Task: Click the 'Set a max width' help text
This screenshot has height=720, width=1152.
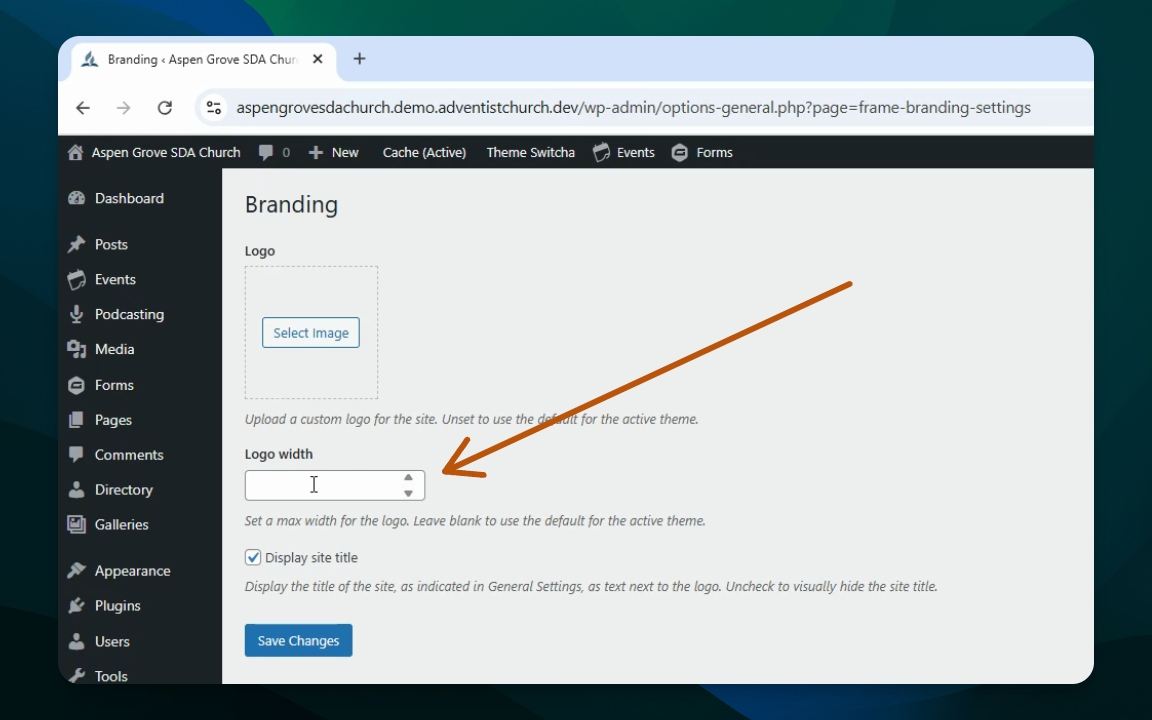Action: (x=475, y=520)
